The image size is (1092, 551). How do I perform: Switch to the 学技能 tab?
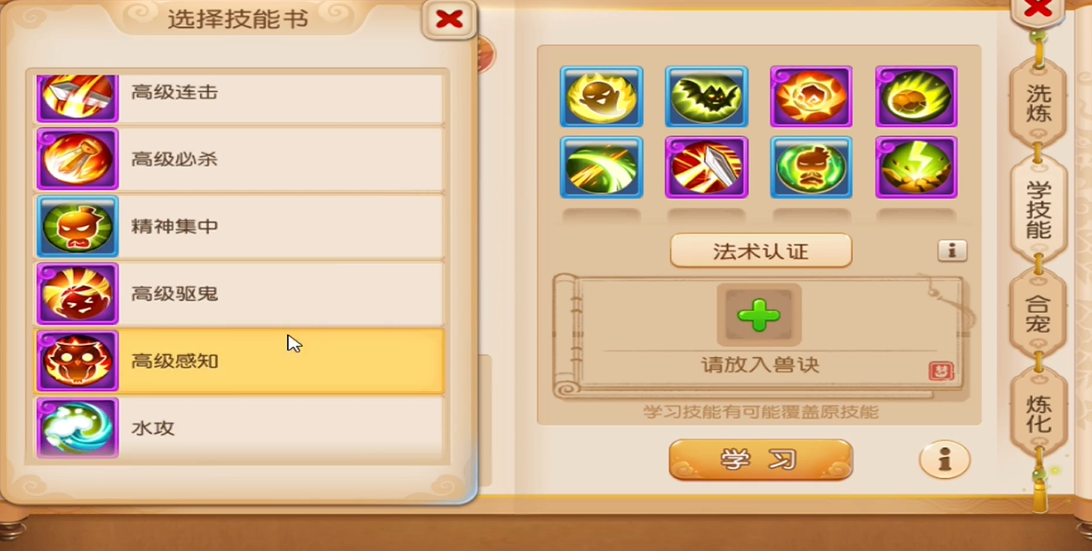pyautogui.click(x=1038, y=209)
